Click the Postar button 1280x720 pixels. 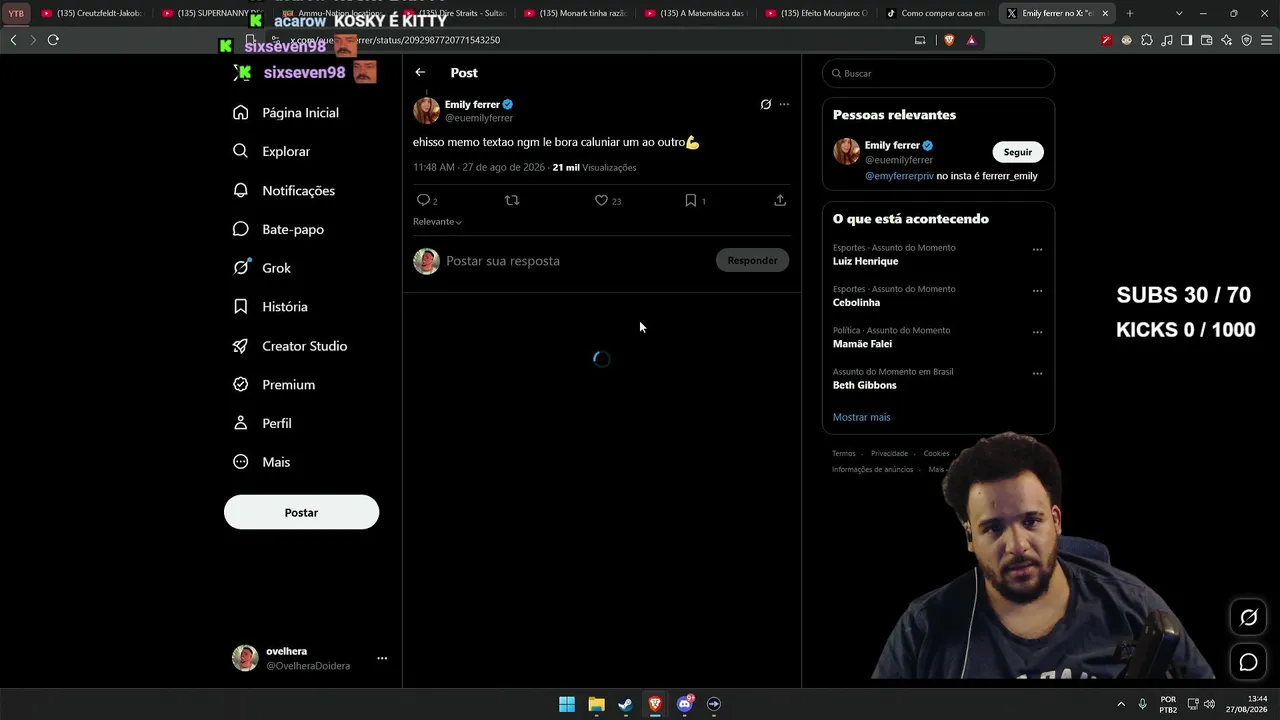pyautogui.click(x=301, y=512)
